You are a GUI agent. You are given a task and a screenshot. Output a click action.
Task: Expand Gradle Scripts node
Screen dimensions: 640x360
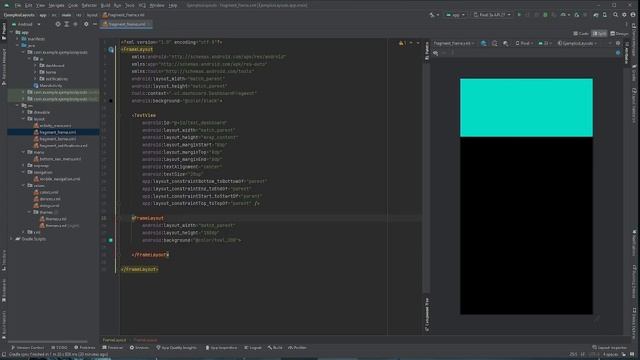click(x=11, y=239)
